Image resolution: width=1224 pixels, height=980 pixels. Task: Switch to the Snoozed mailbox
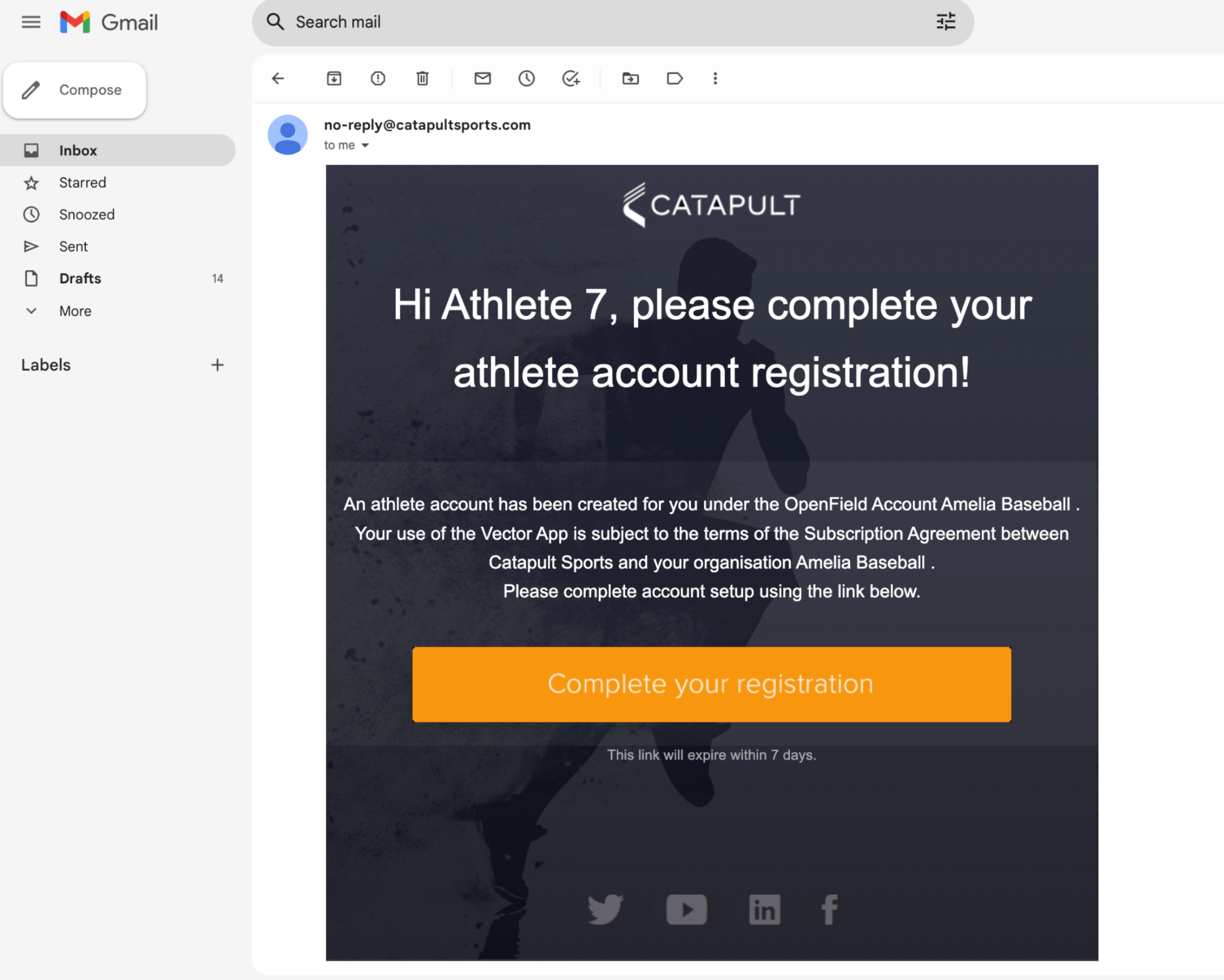tap(87, 214)
